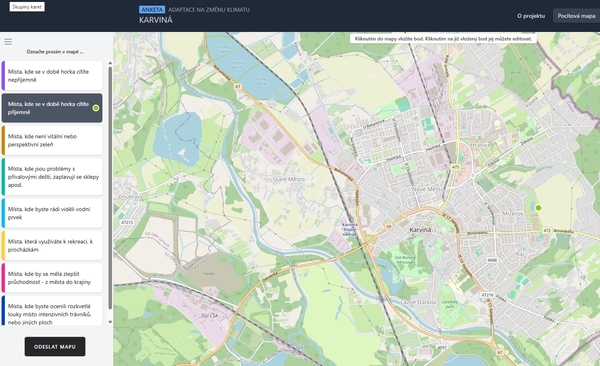Click the road 59 shield on map
600x366 pixels.
[389, 227]
